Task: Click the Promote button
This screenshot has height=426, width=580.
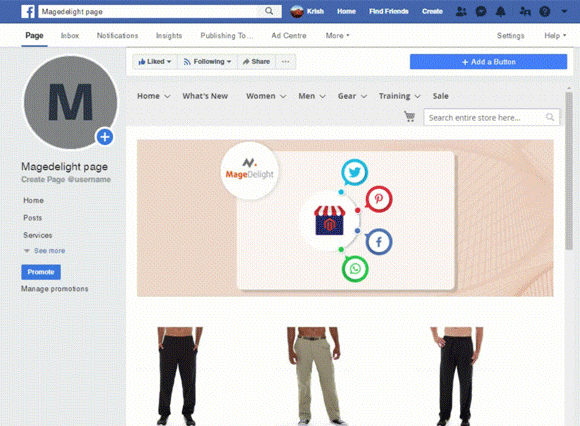Action: click(x=41, y=272)
